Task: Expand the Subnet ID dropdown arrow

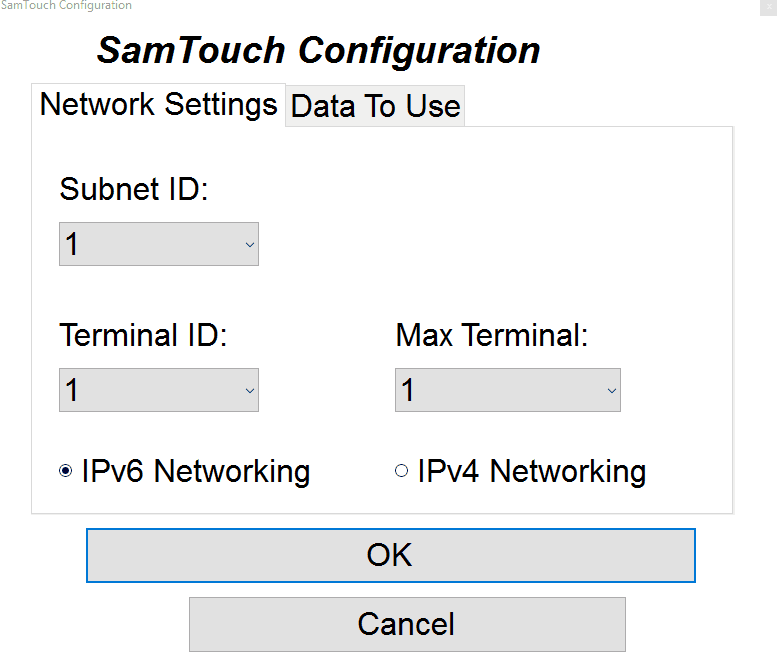Action: click(249, 245)
